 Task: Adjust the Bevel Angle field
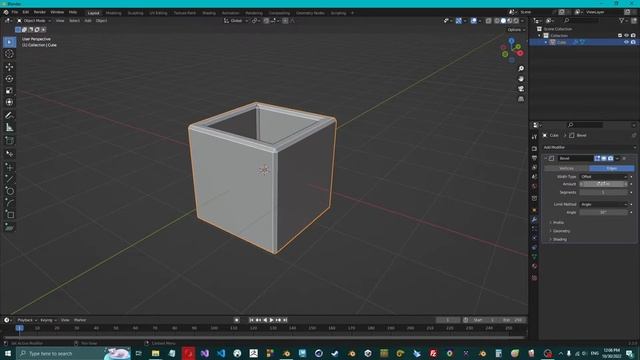(x=603, y=212)
